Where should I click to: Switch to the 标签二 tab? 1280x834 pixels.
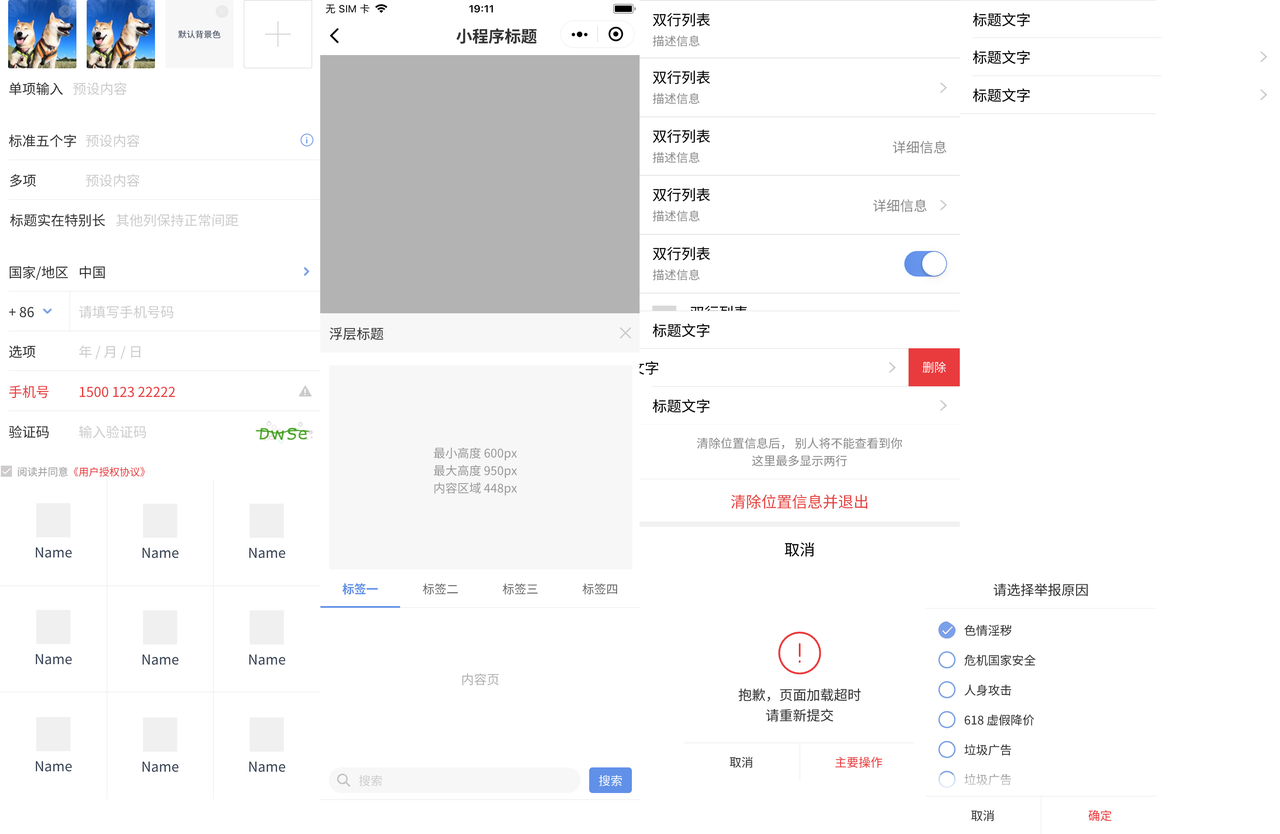pos(440,589)
